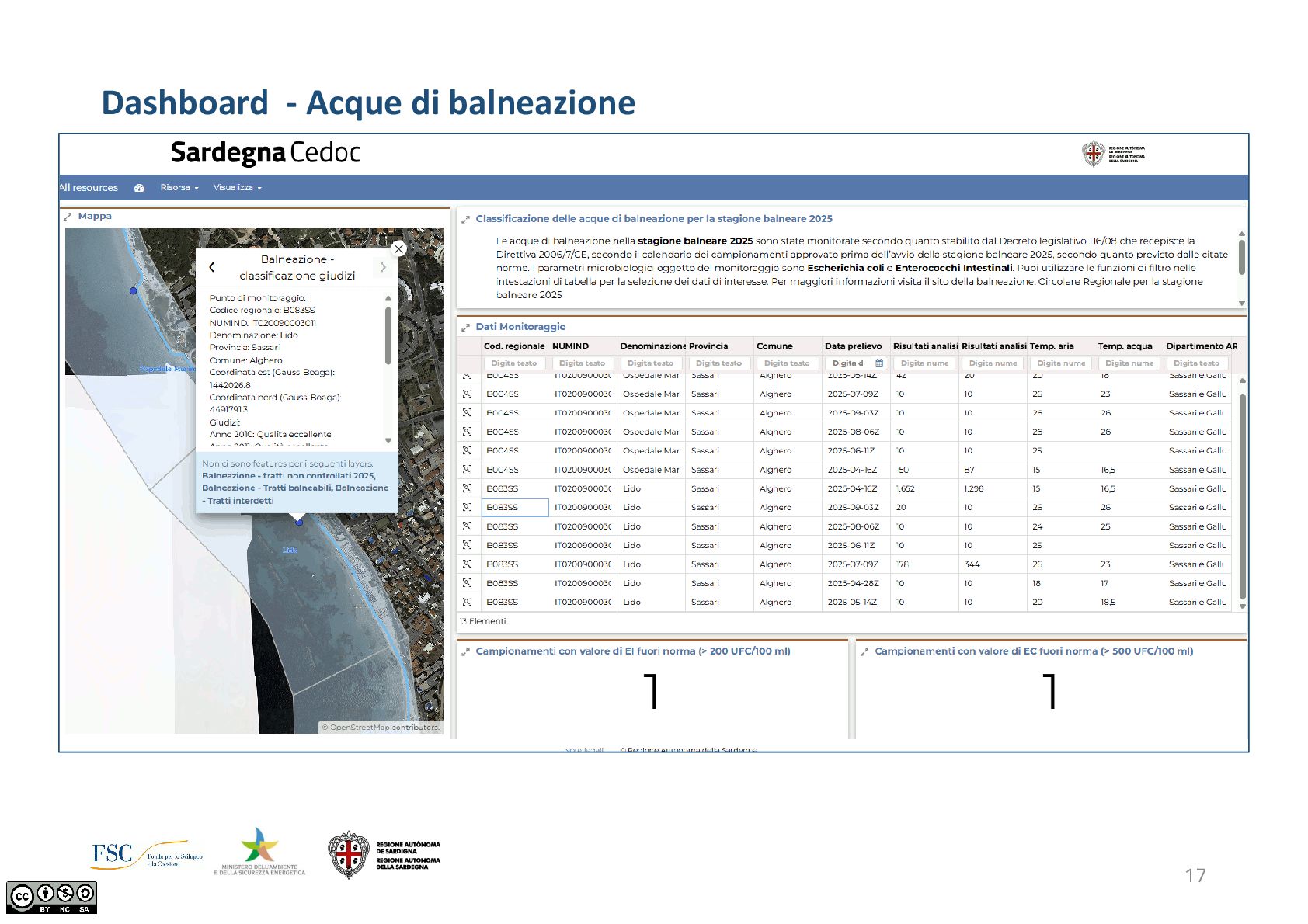
Task: Select cell with value 344
Action: point(993,564)
